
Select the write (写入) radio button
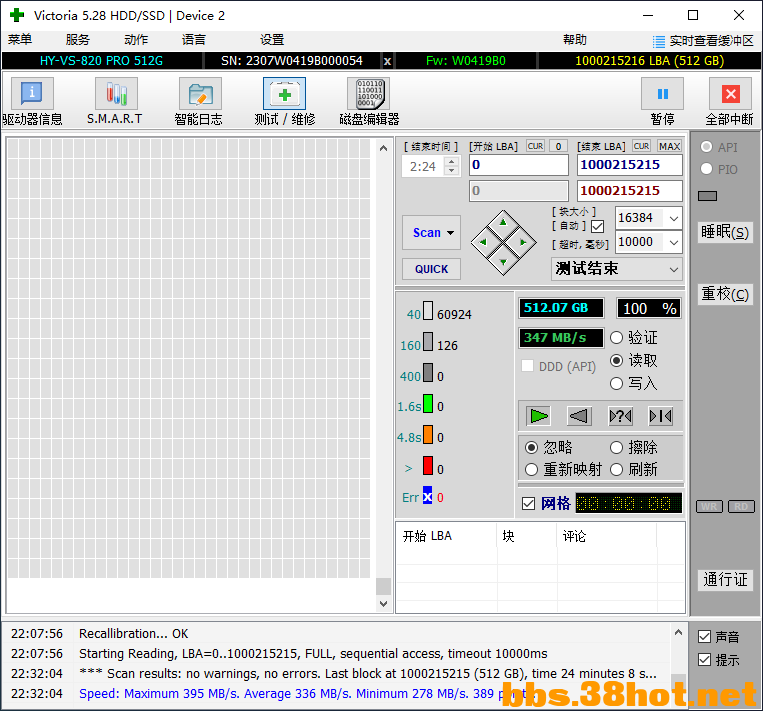tap(616, 383)
